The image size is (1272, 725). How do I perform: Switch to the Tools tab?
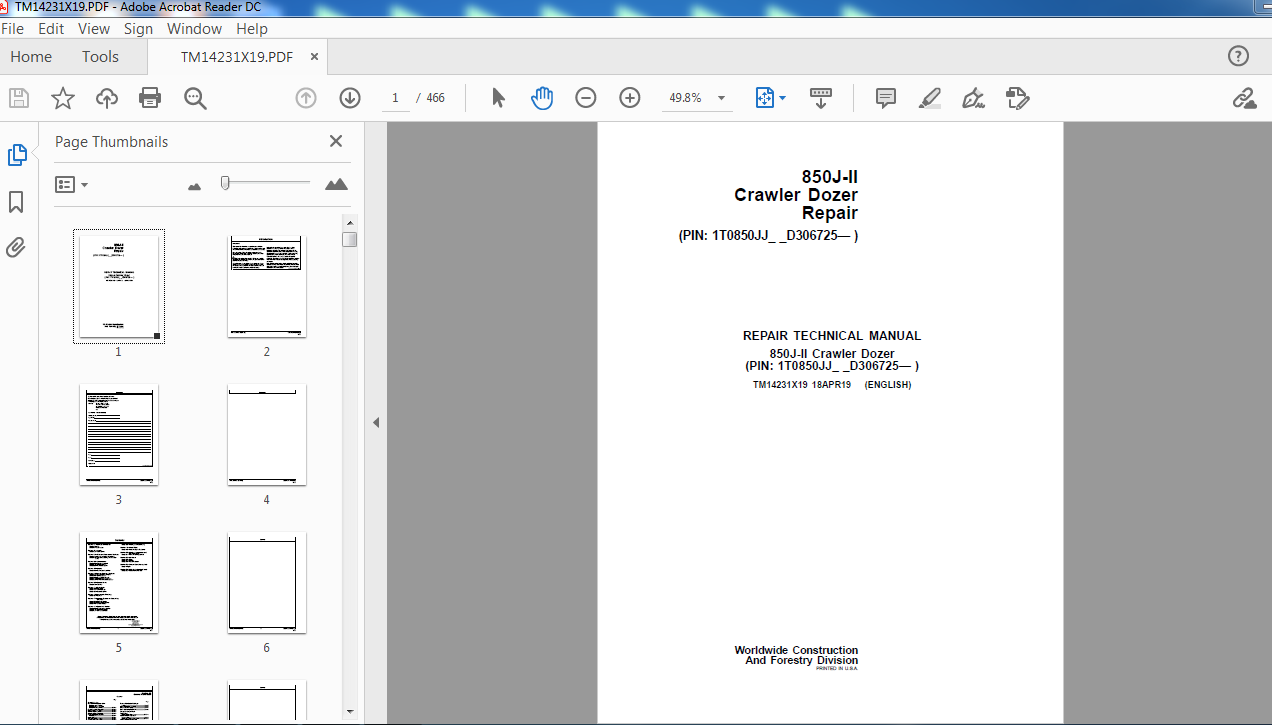pyautogui.click(x=100, y=57)
